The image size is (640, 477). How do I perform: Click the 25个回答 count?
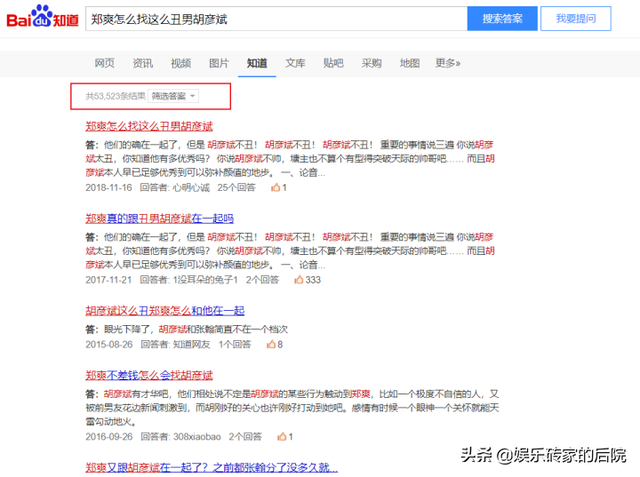tap(236, 188)
